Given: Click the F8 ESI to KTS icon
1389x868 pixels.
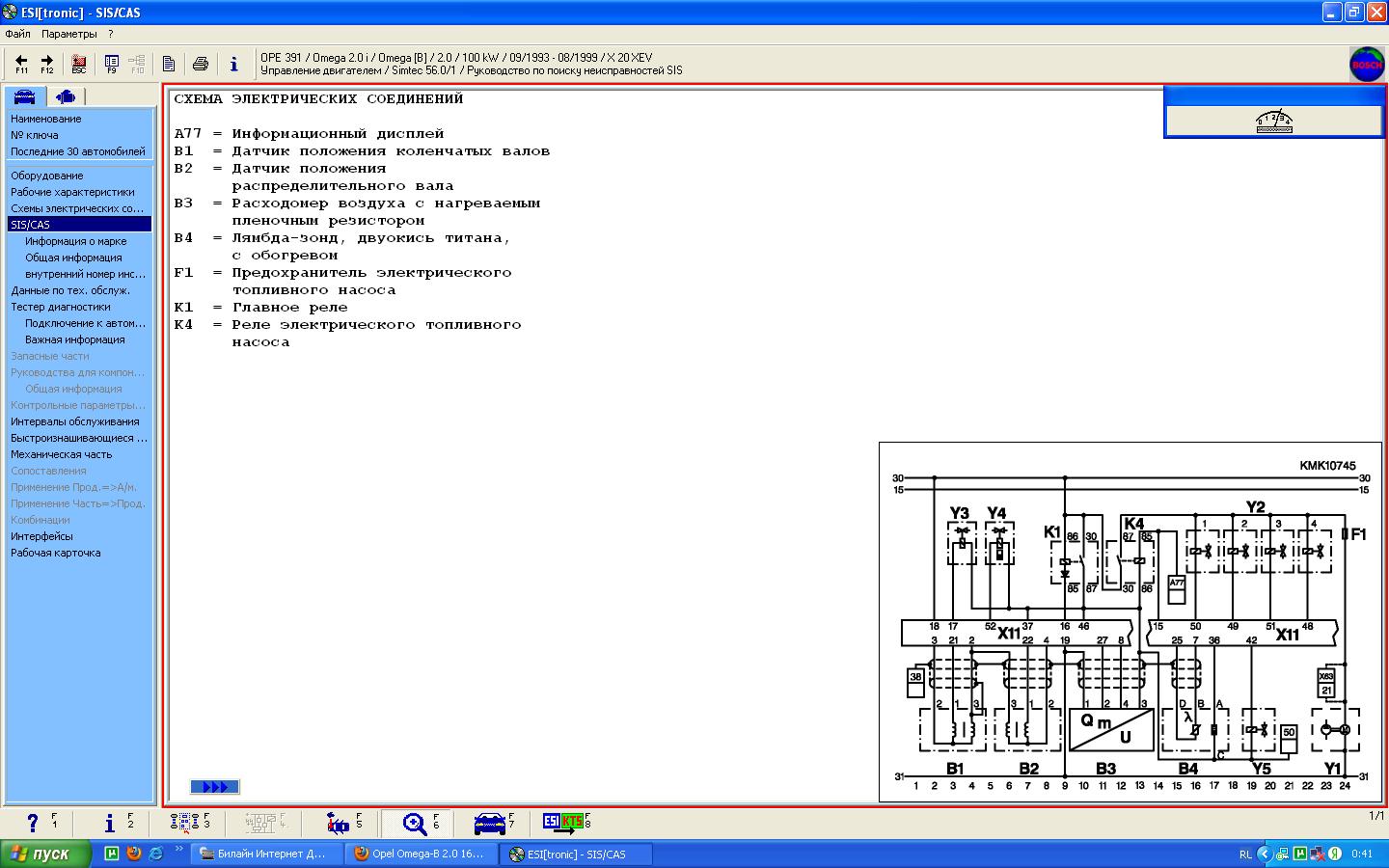Looking at the screenshot, I should pos(565,823).
